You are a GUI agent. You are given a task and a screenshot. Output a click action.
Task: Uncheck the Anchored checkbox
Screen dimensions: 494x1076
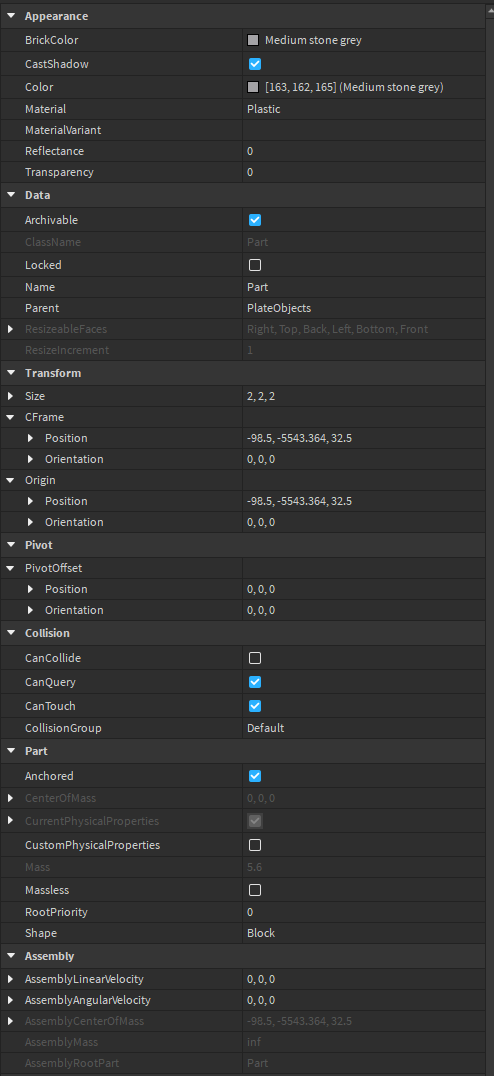click(x=255, y=776)
